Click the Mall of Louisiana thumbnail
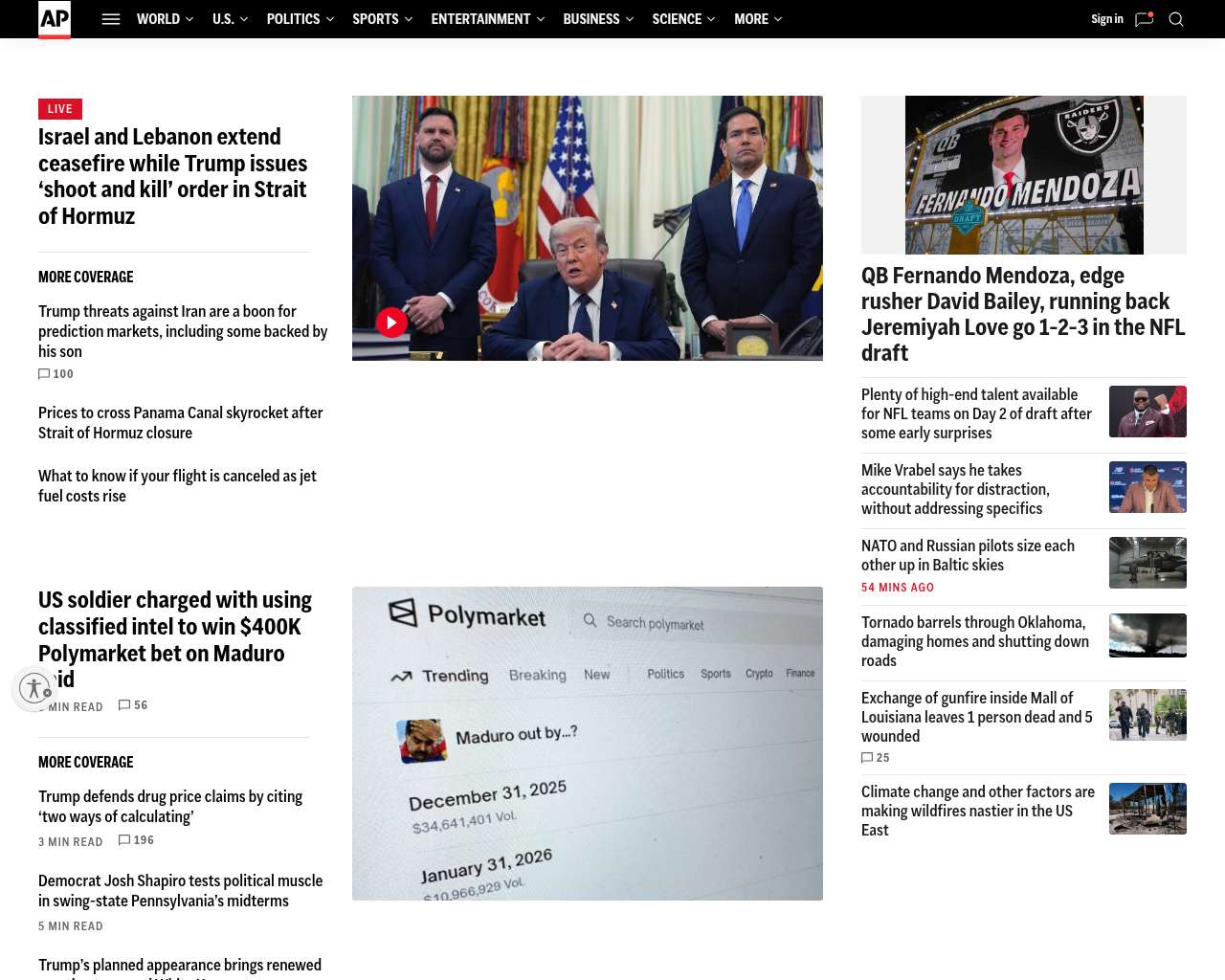The width and height of the screenshot is (1225, 980). (x=1147, y=715)
